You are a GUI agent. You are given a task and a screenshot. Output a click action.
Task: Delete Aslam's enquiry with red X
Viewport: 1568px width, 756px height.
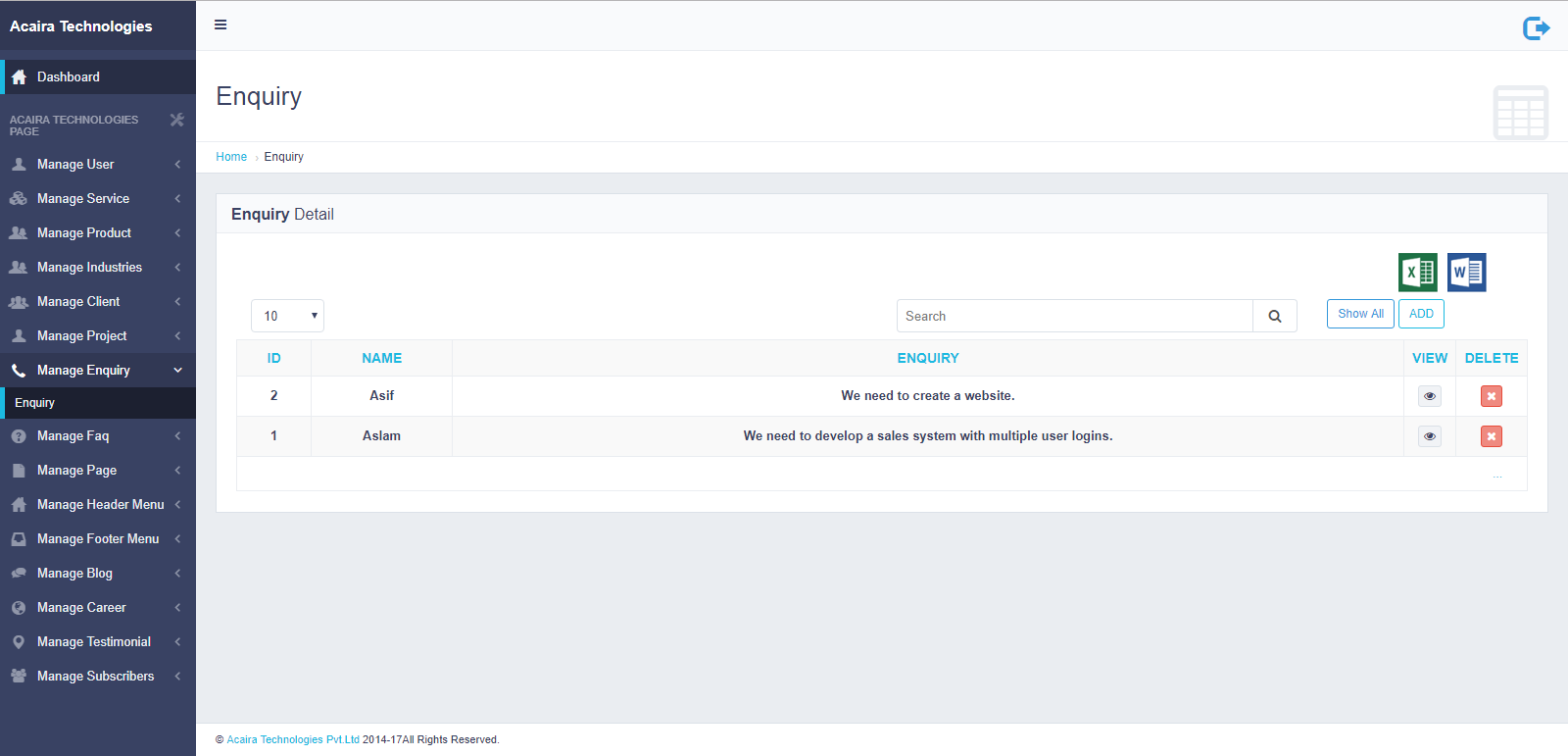[x=1491, y=436]
